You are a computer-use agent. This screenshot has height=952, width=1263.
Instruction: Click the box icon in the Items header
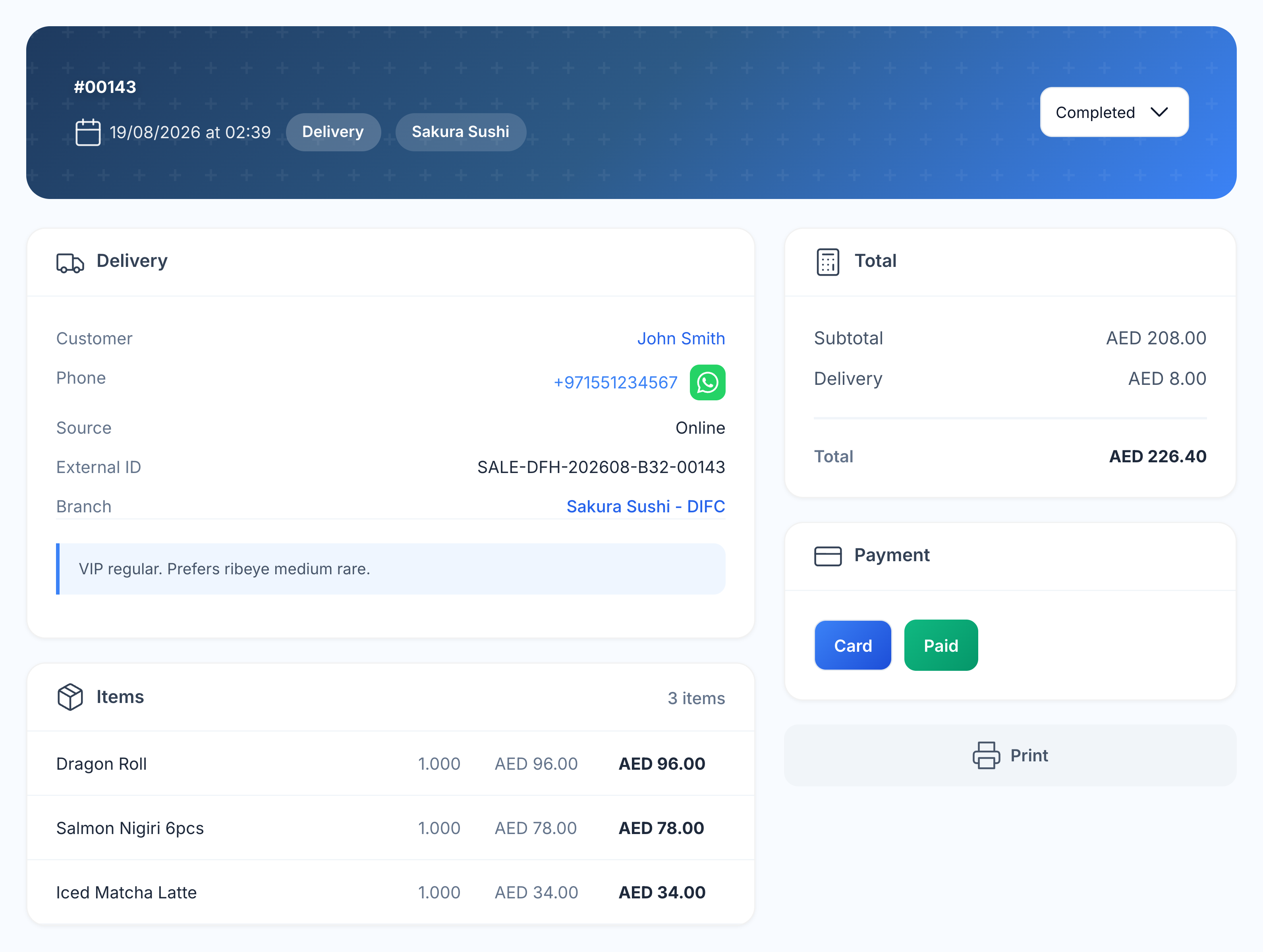tap(70, 697)
